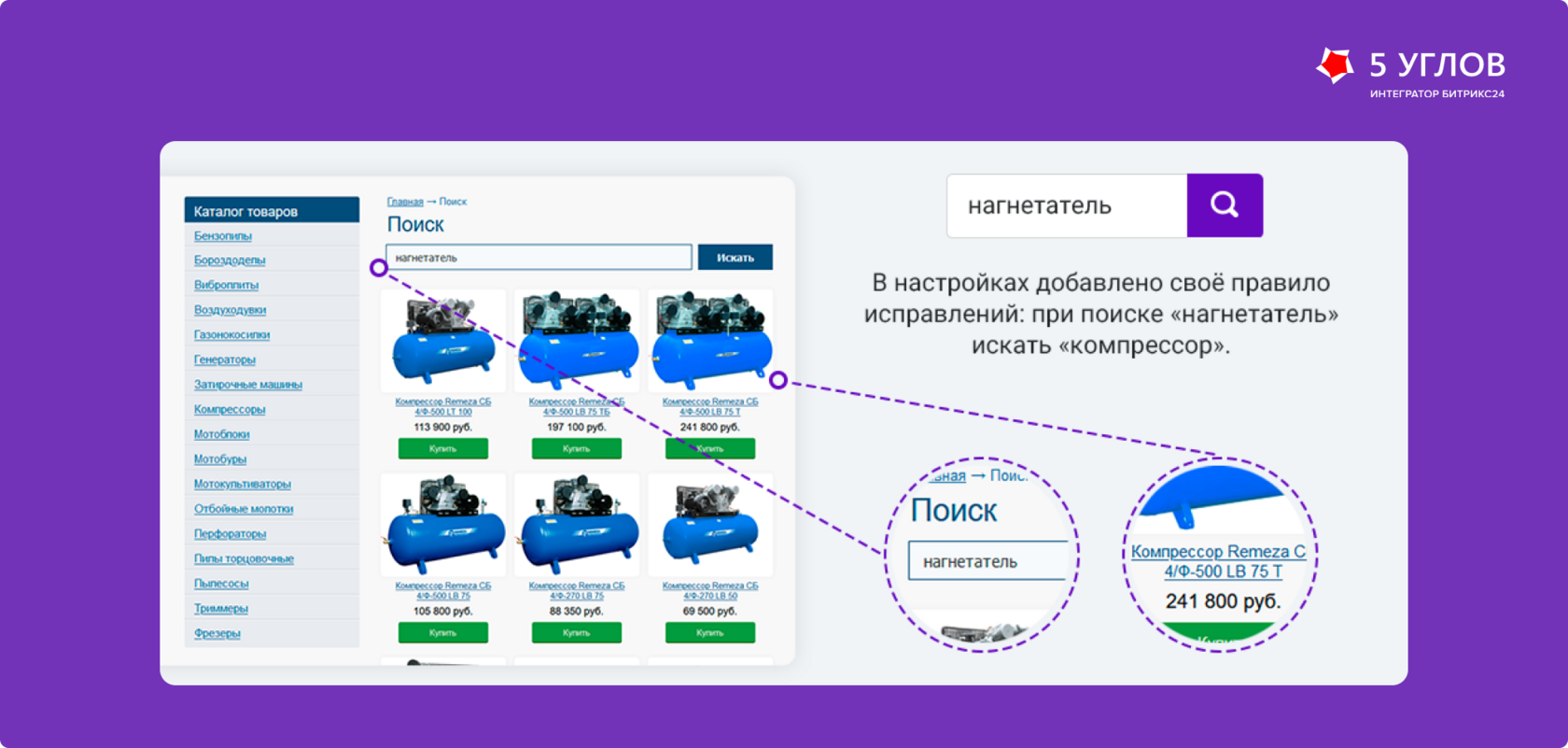Click the Поиск page heading in the catalog
The image size is (1568, 748).
415,225
